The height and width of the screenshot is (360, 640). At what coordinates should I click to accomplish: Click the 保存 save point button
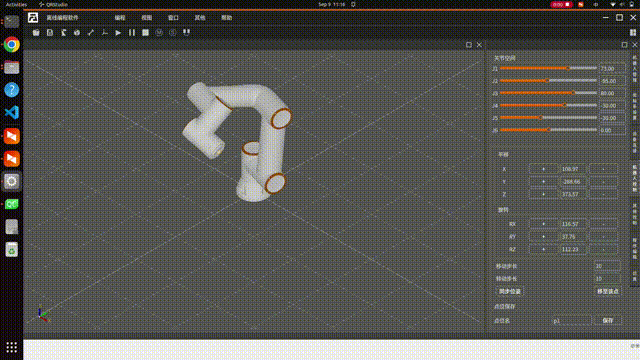(608, 320)
